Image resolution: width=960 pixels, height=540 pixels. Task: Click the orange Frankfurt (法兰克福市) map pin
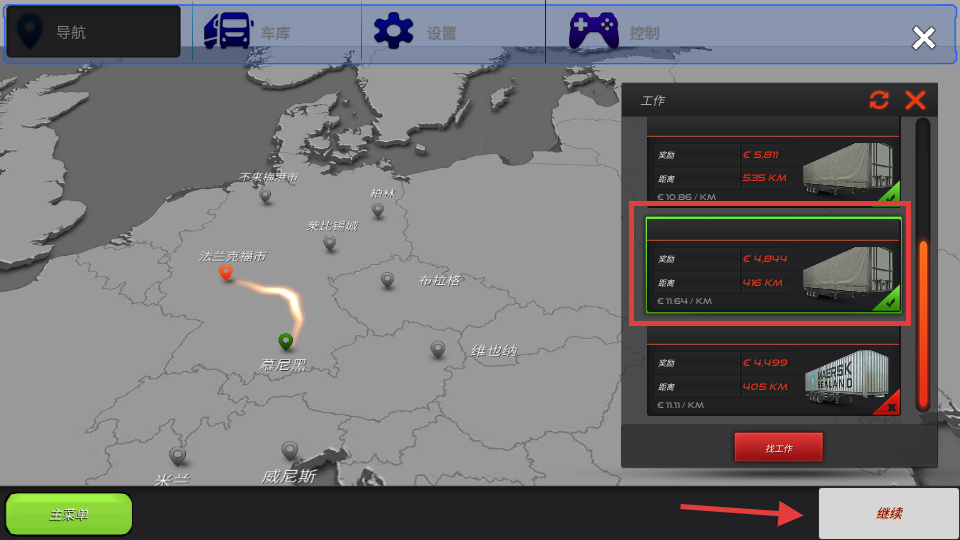point(226,272)
